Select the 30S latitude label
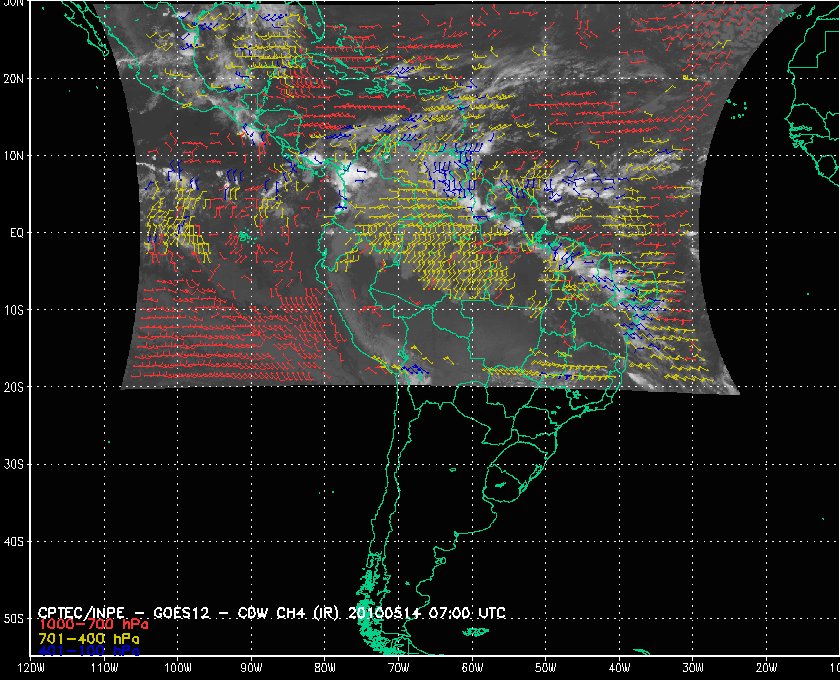 pyautogui.click(x=13, y=465)
